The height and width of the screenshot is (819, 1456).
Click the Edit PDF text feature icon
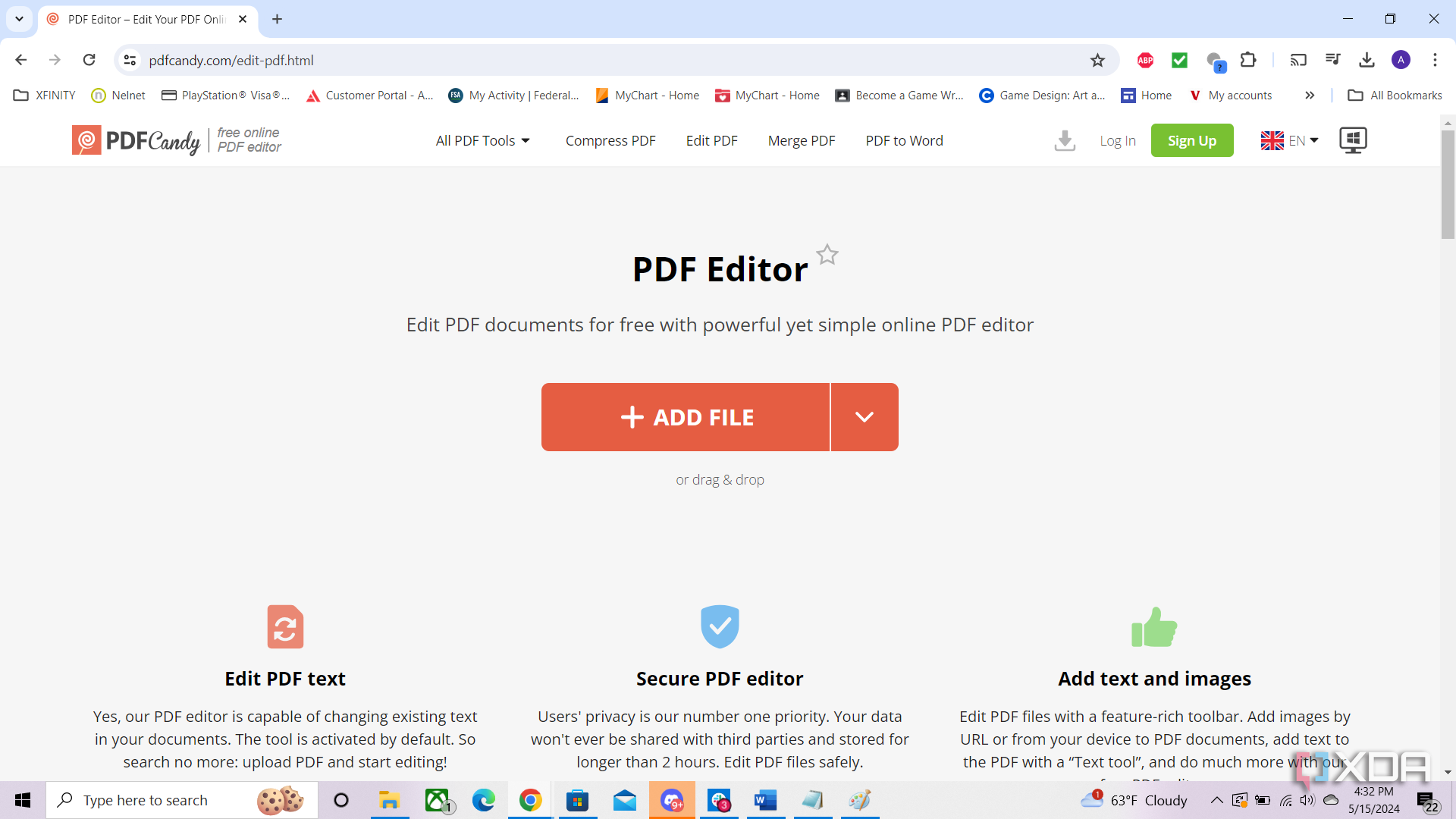[285, 626]
